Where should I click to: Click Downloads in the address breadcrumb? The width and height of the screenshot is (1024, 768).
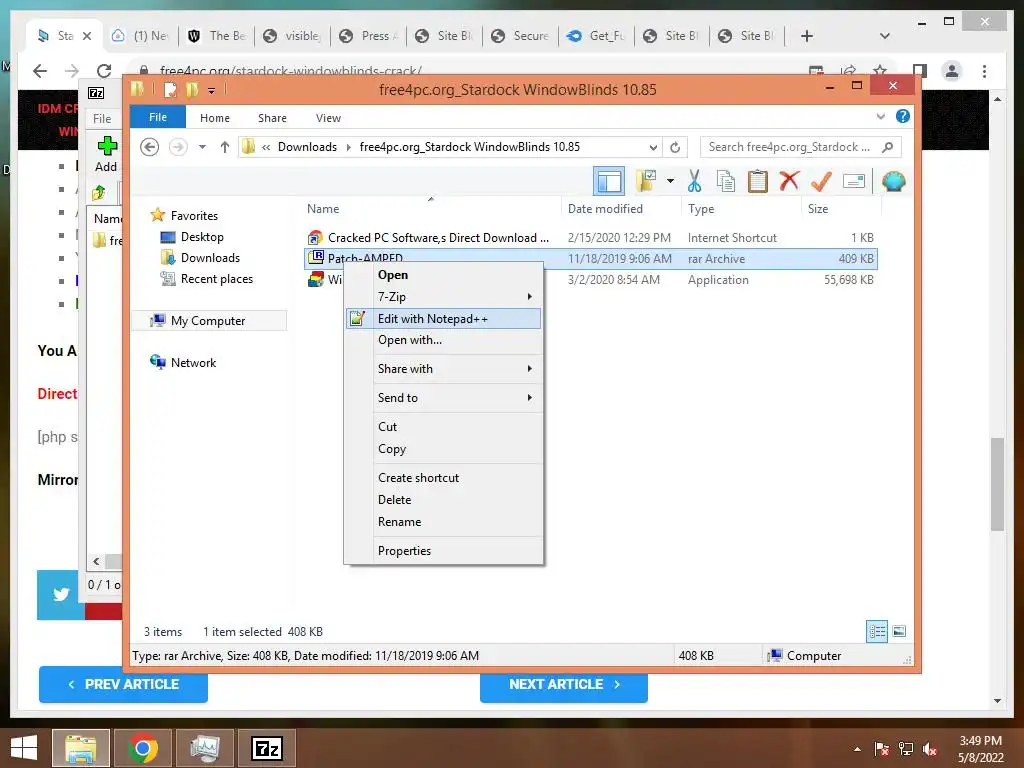point(308,147)
